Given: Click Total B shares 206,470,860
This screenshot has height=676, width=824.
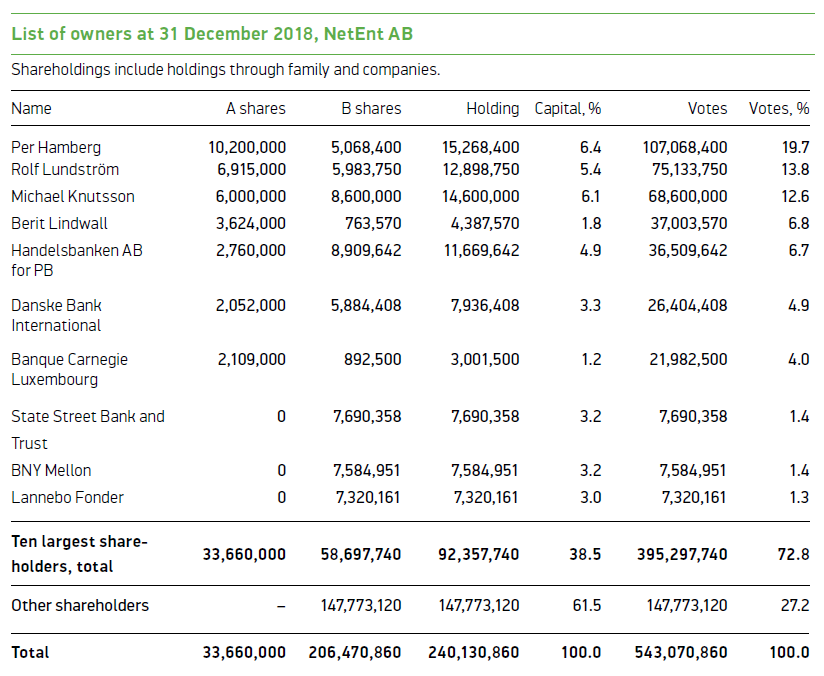Looking at the screenshot, I should [355, 652].
